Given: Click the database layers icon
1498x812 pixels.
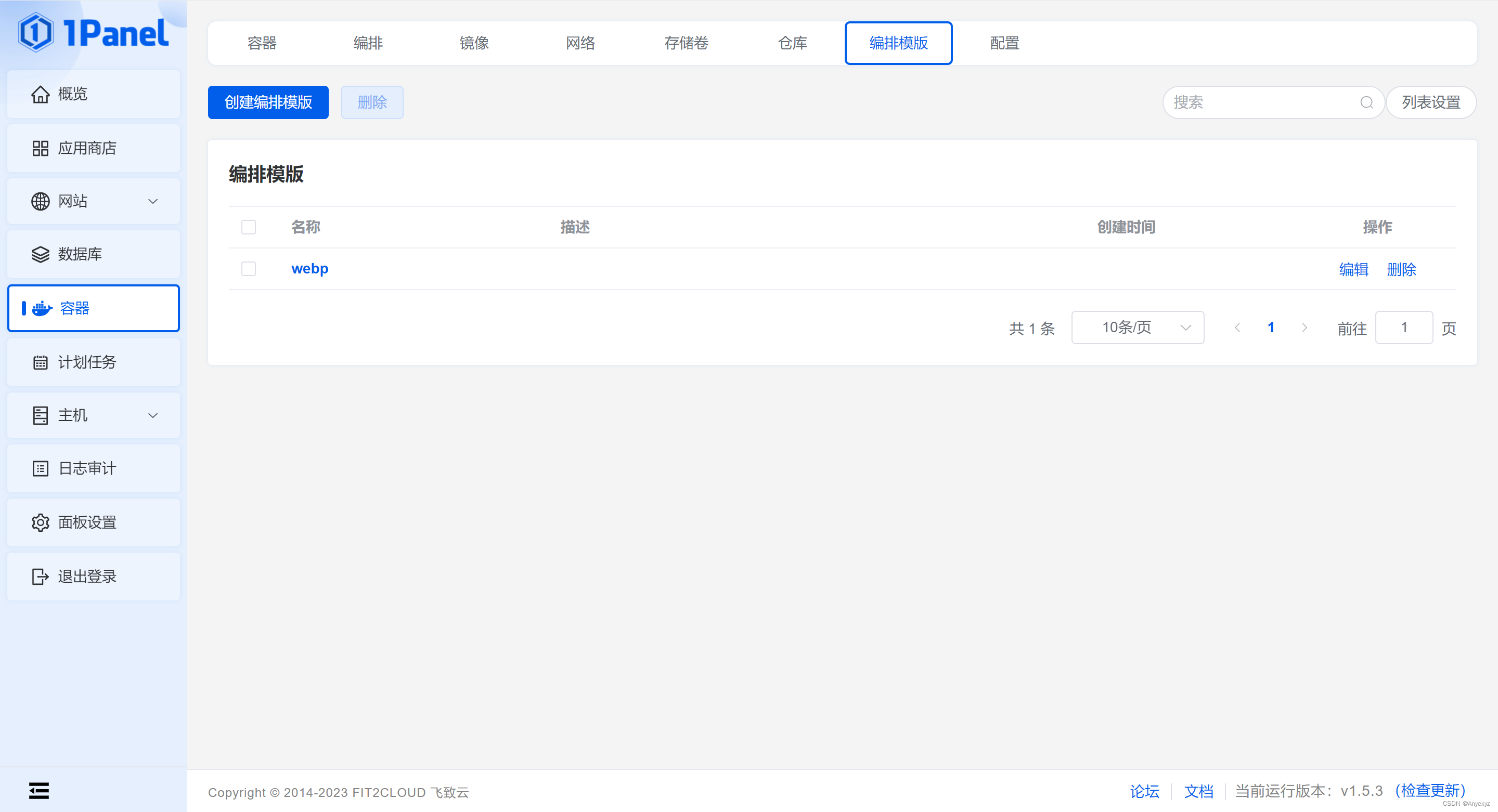Looking at the screenshot, I should pyautogui.click(x=40, y=255).
